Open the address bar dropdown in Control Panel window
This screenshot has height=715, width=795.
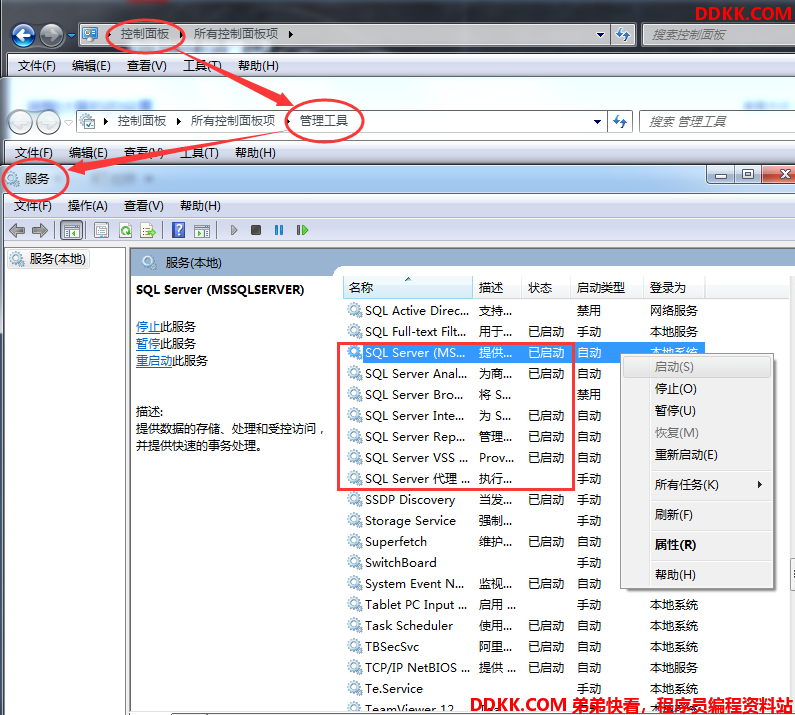coord(600,35)
